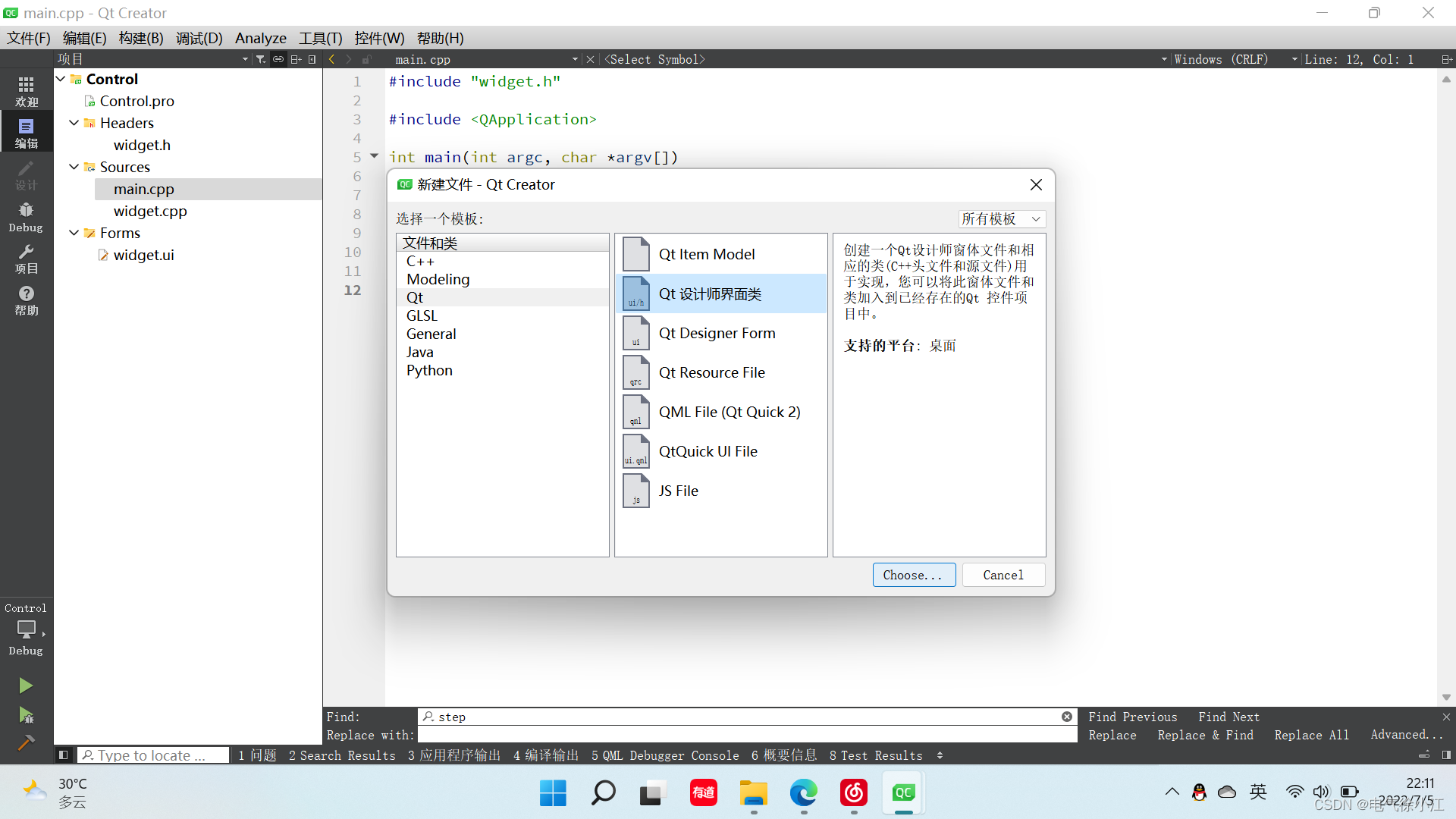
Task: Select C++ category in template list
Action: (x=419, y=261)
